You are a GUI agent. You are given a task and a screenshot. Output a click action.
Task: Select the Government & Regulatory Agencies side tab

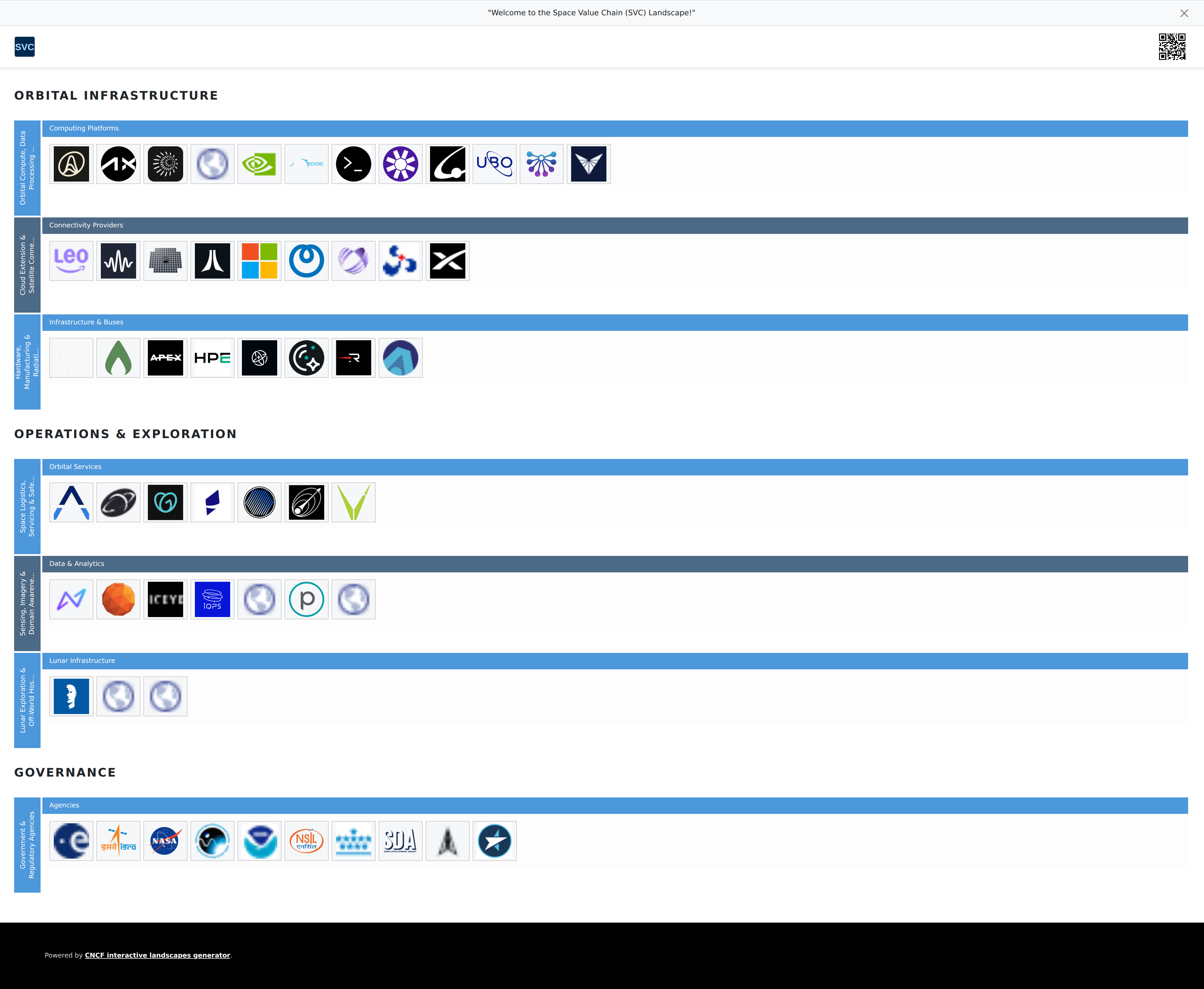27,845
